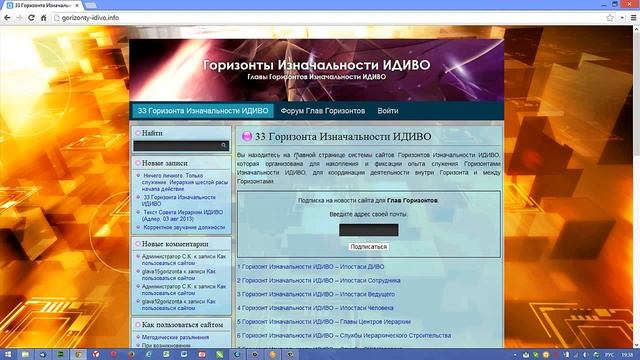
Task: Open '3 Горизонт – Ипостаси Ведущего' link
Action: coord(316,294)
